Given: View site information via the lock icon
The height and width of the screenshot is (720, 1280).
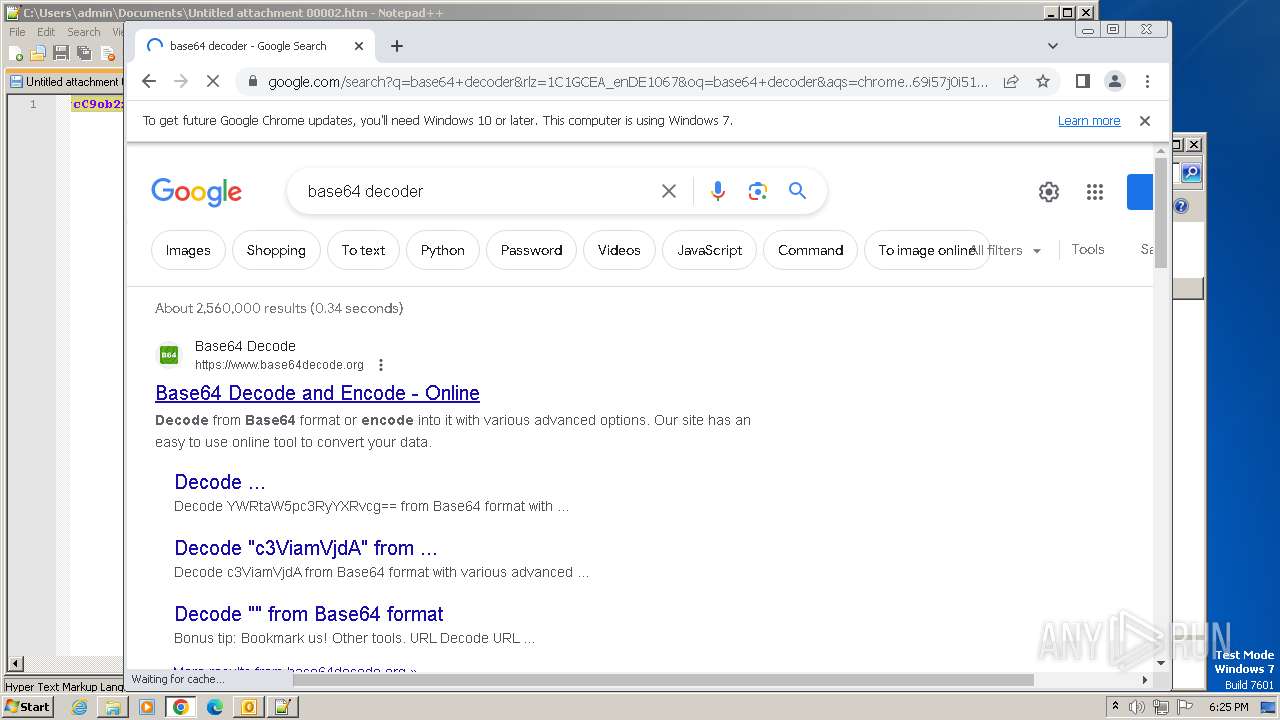Looking at the screenshot, I should [252, 81].
